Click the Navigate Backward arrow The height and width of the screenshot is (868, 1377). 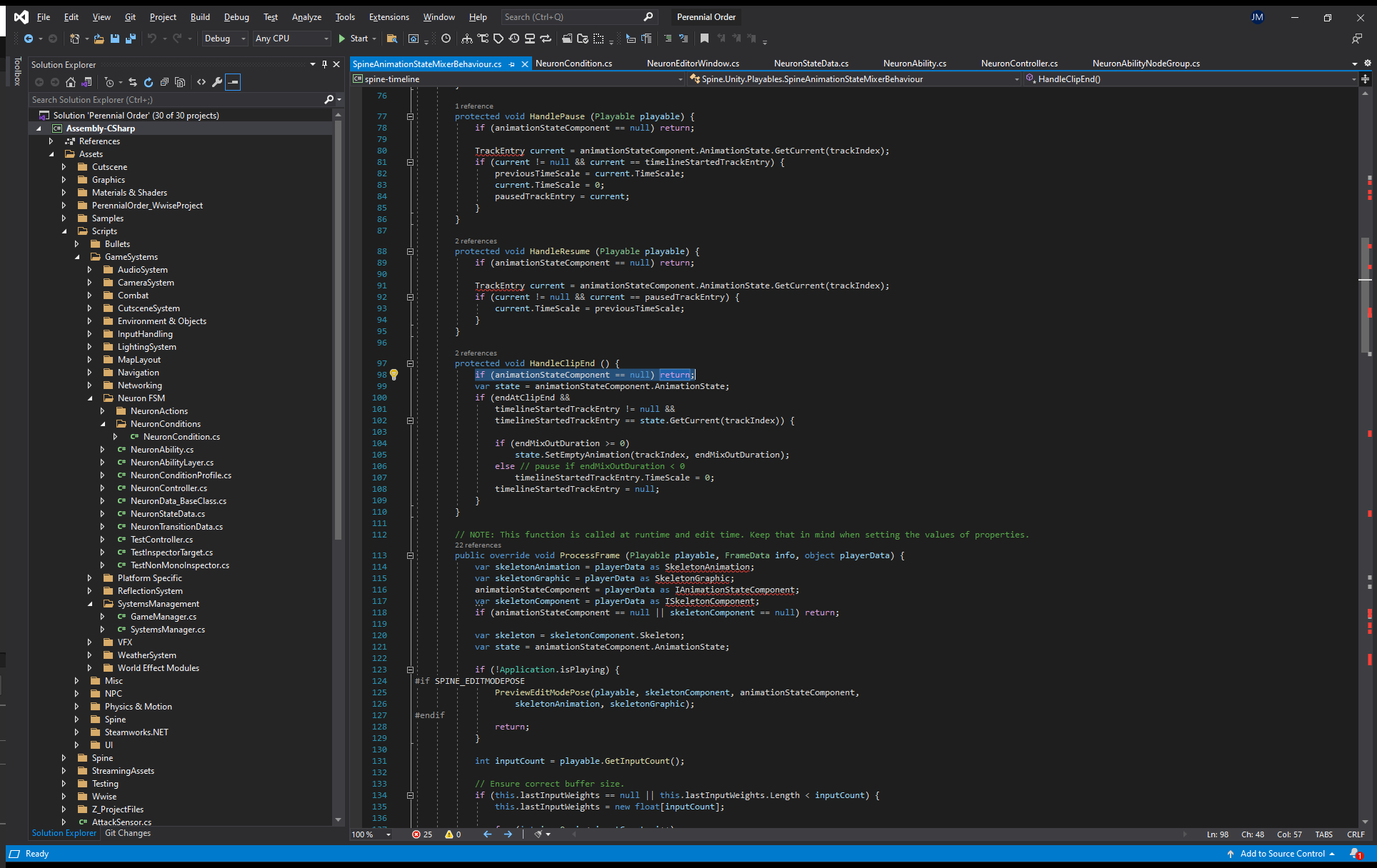click(x=29, y=39)
